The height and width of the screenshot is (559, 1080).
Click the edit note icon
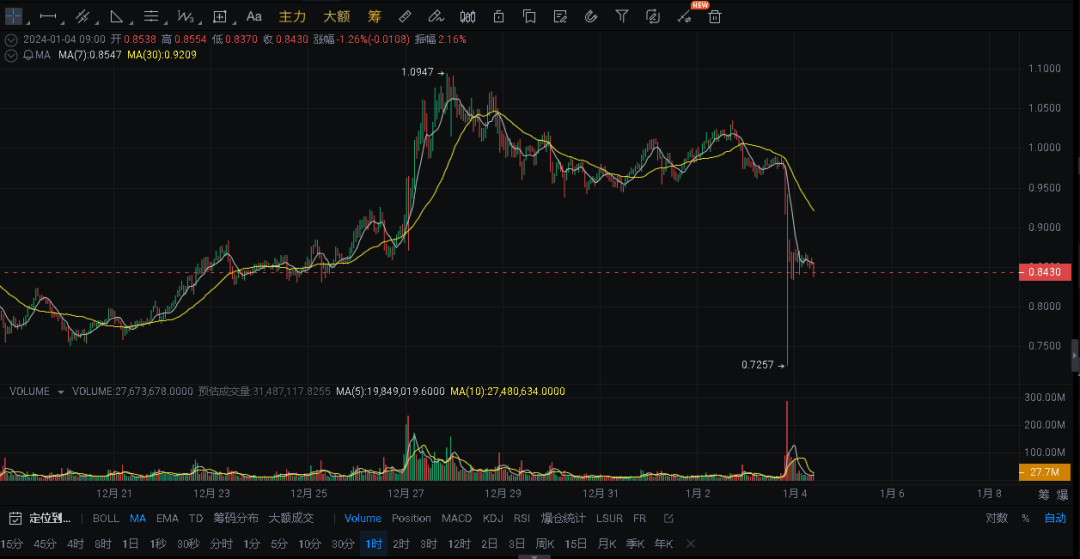[561, 16]
